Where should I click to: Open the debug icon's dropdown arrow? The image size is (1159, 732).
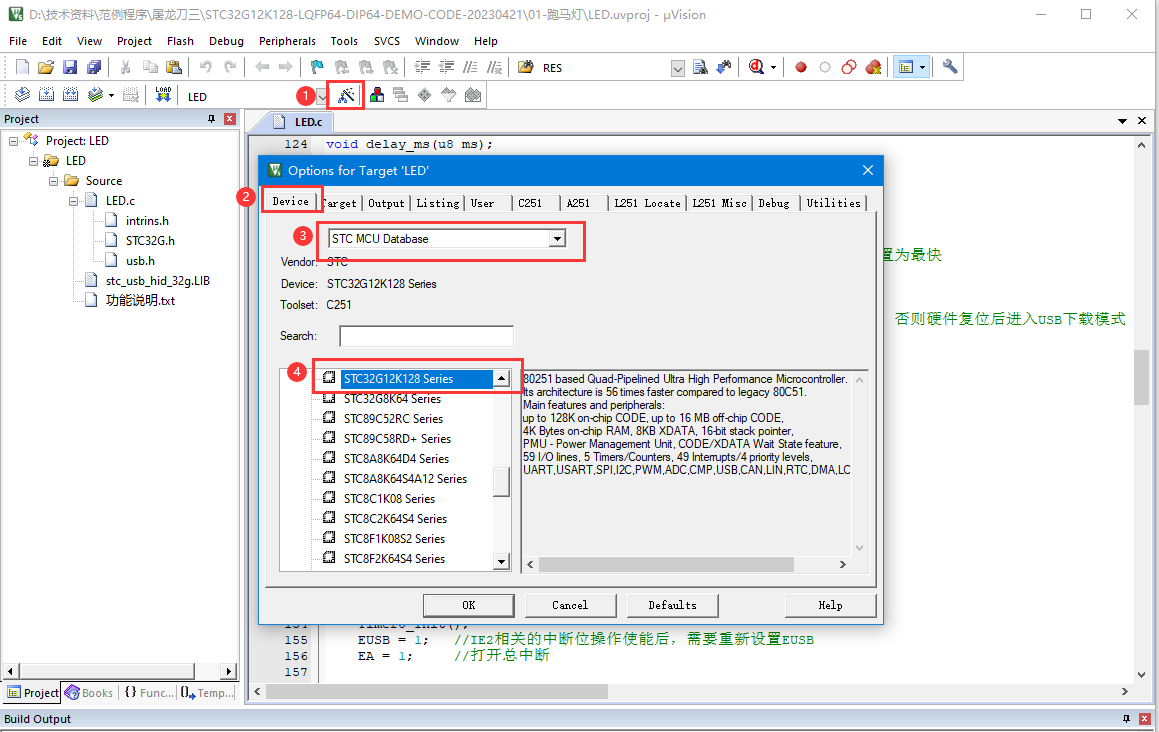click(x=773, y=67)
